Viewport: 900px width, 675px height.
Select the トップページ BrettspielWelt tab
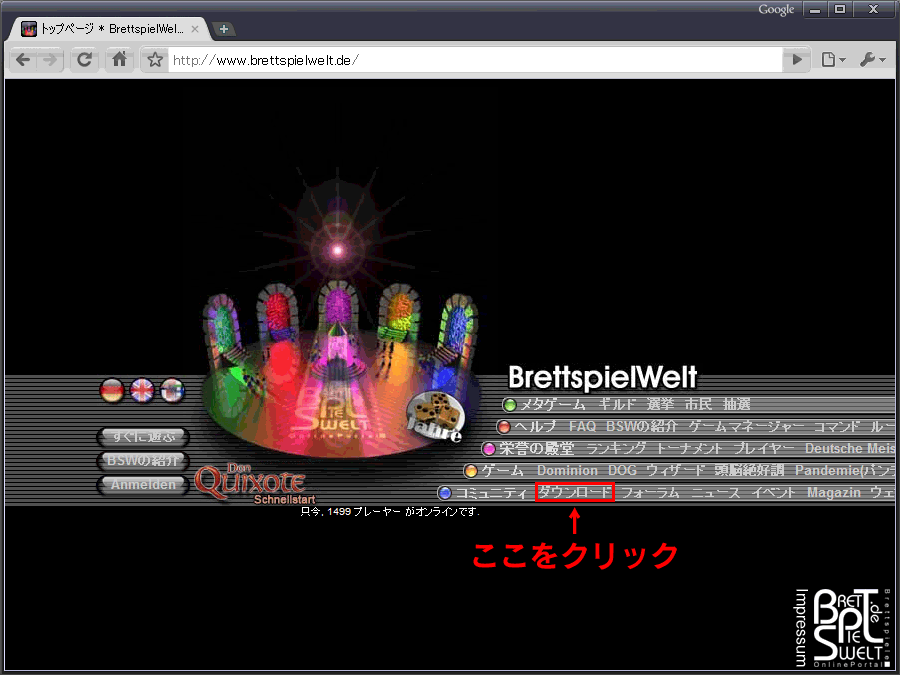pyautogui.click(x=109, y=29)
